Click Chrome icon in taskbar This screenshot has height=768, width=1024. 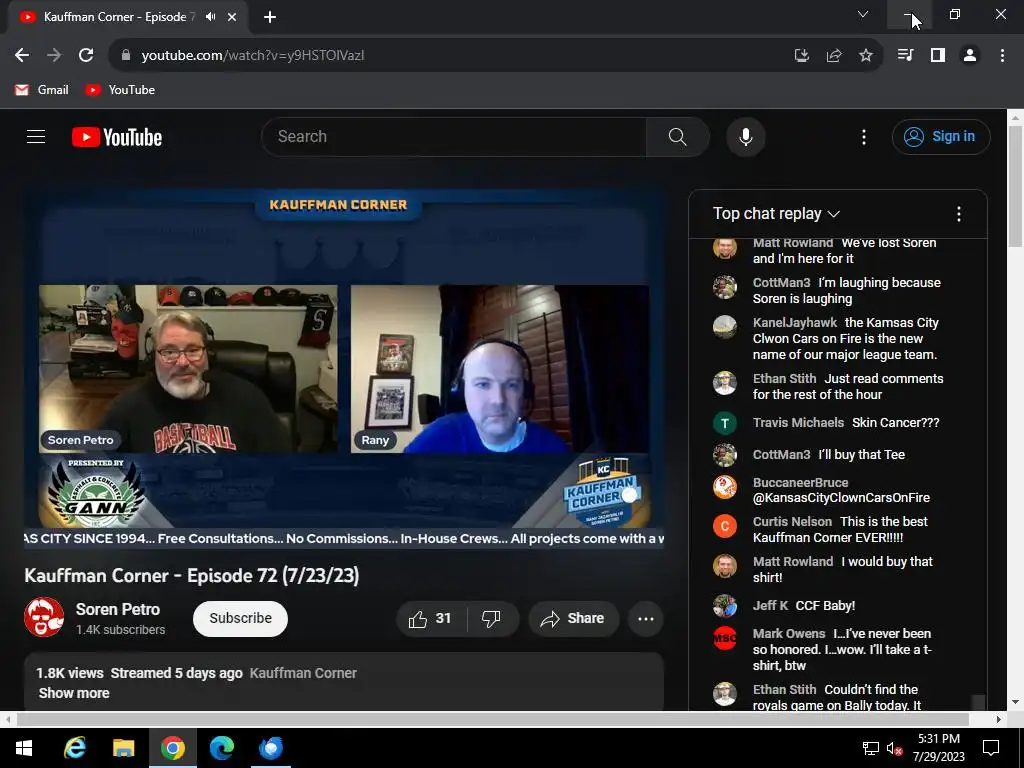172,748
